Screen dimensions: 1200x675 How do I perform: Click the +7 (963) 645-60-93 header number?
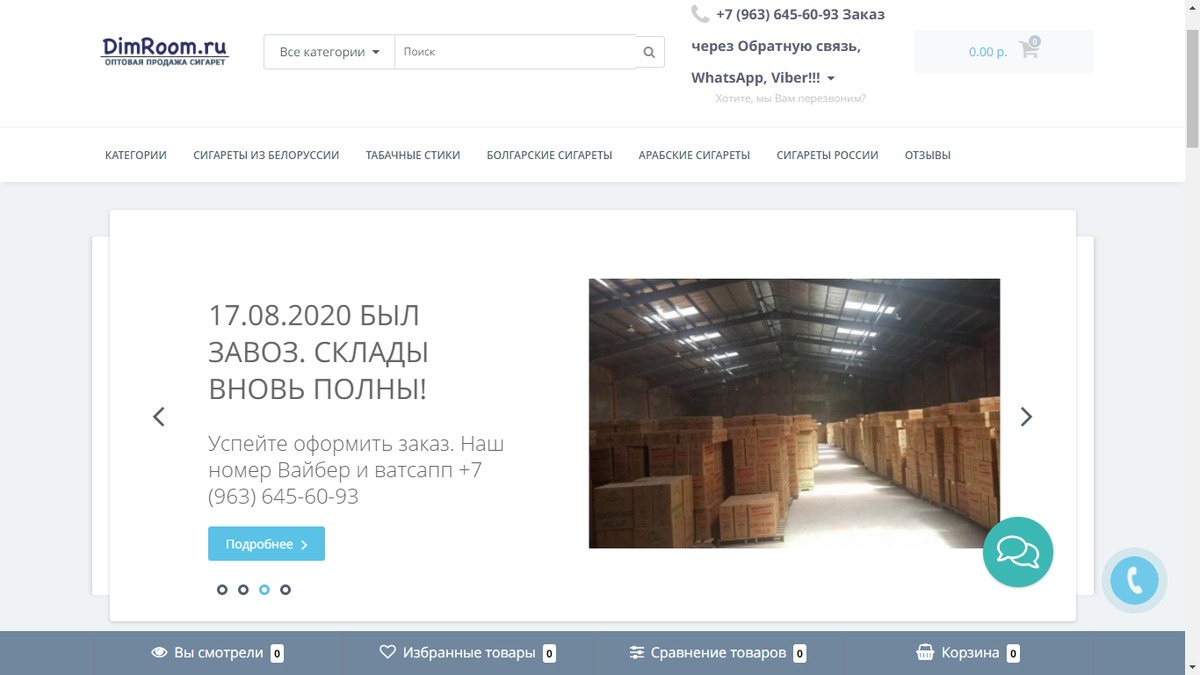tap(777, 15)
